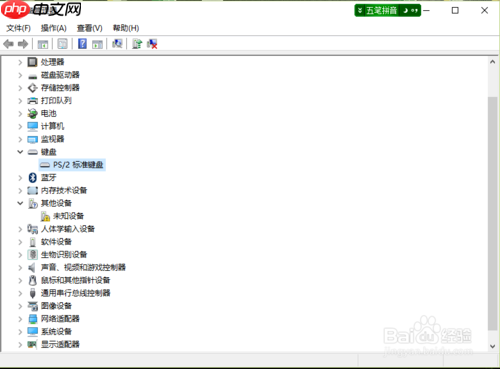500x369 pixels.
Task: Click the blue question mark Help icon
Action: pos(82,44)
